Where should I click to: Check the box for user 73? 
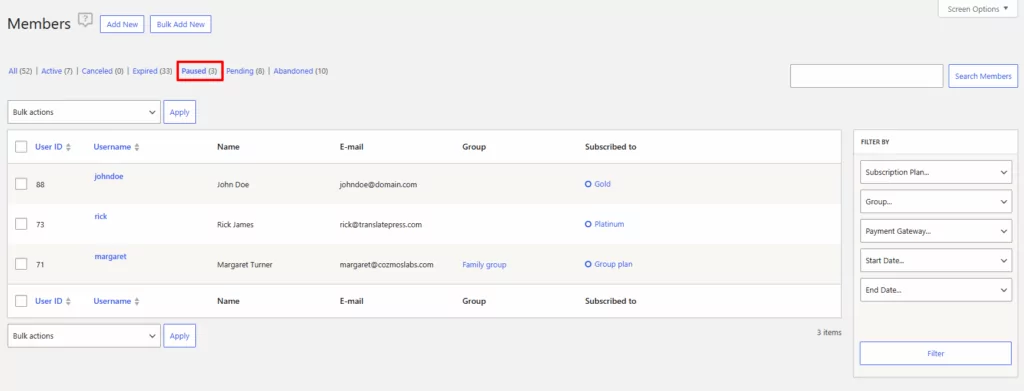pyautogui.click(x=21, y=224)
